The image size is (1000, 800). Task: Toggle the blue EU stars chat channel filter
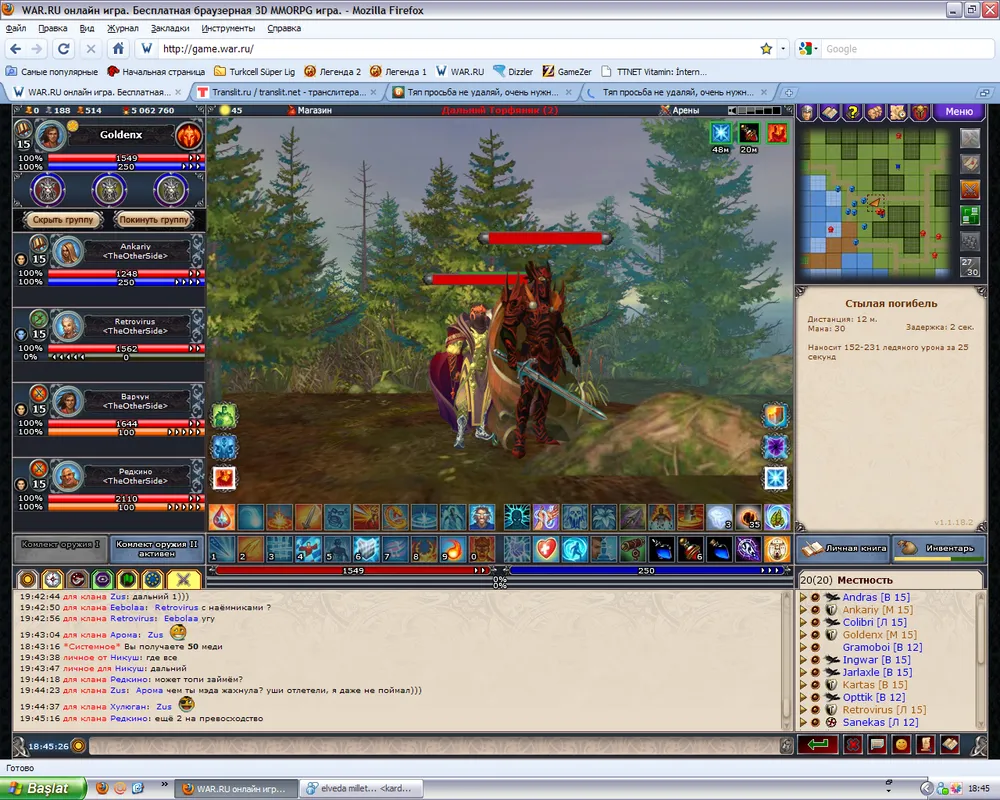[x=152, y=579]
